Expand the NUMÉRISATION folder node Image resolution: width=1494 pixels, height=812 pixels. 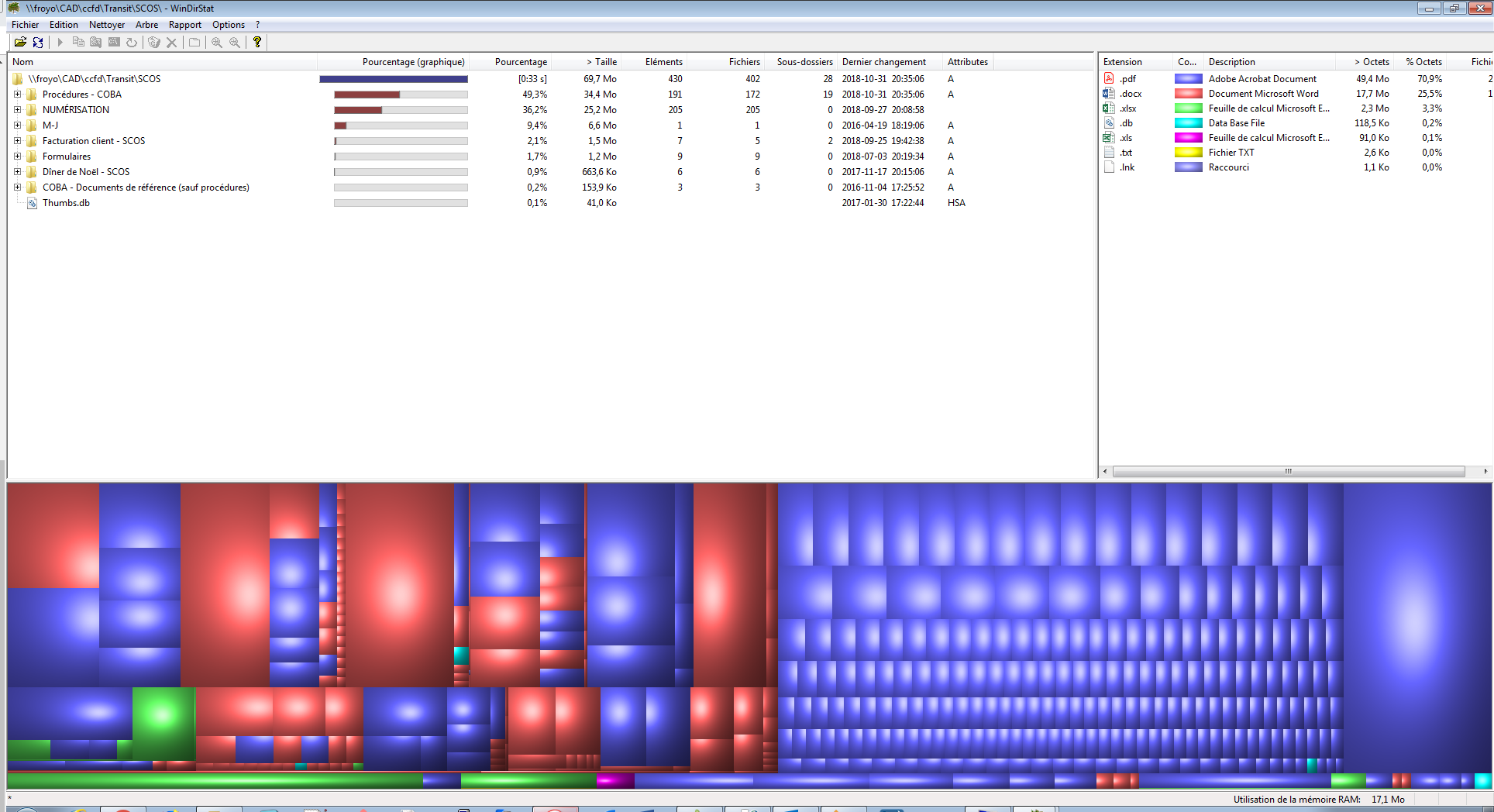pyautogui.click(x=17, y=110)
